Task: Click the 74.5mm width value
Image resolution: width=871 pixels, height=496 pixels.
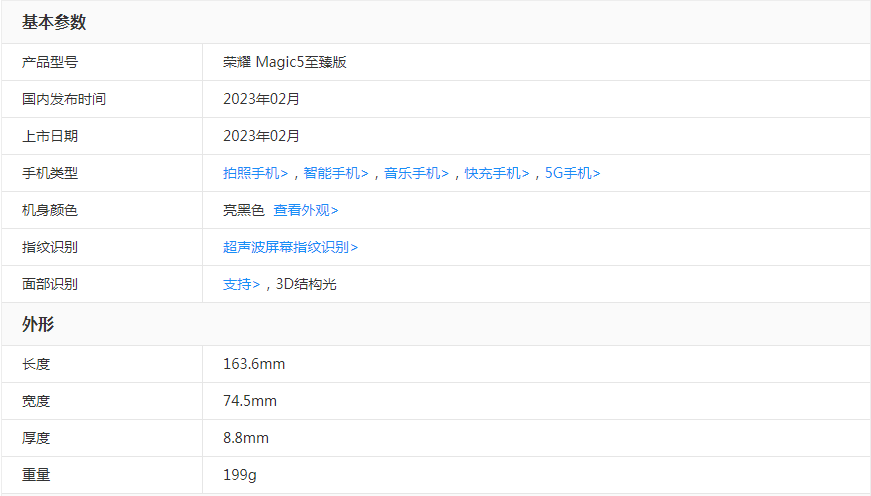Action: coord(250,401)
